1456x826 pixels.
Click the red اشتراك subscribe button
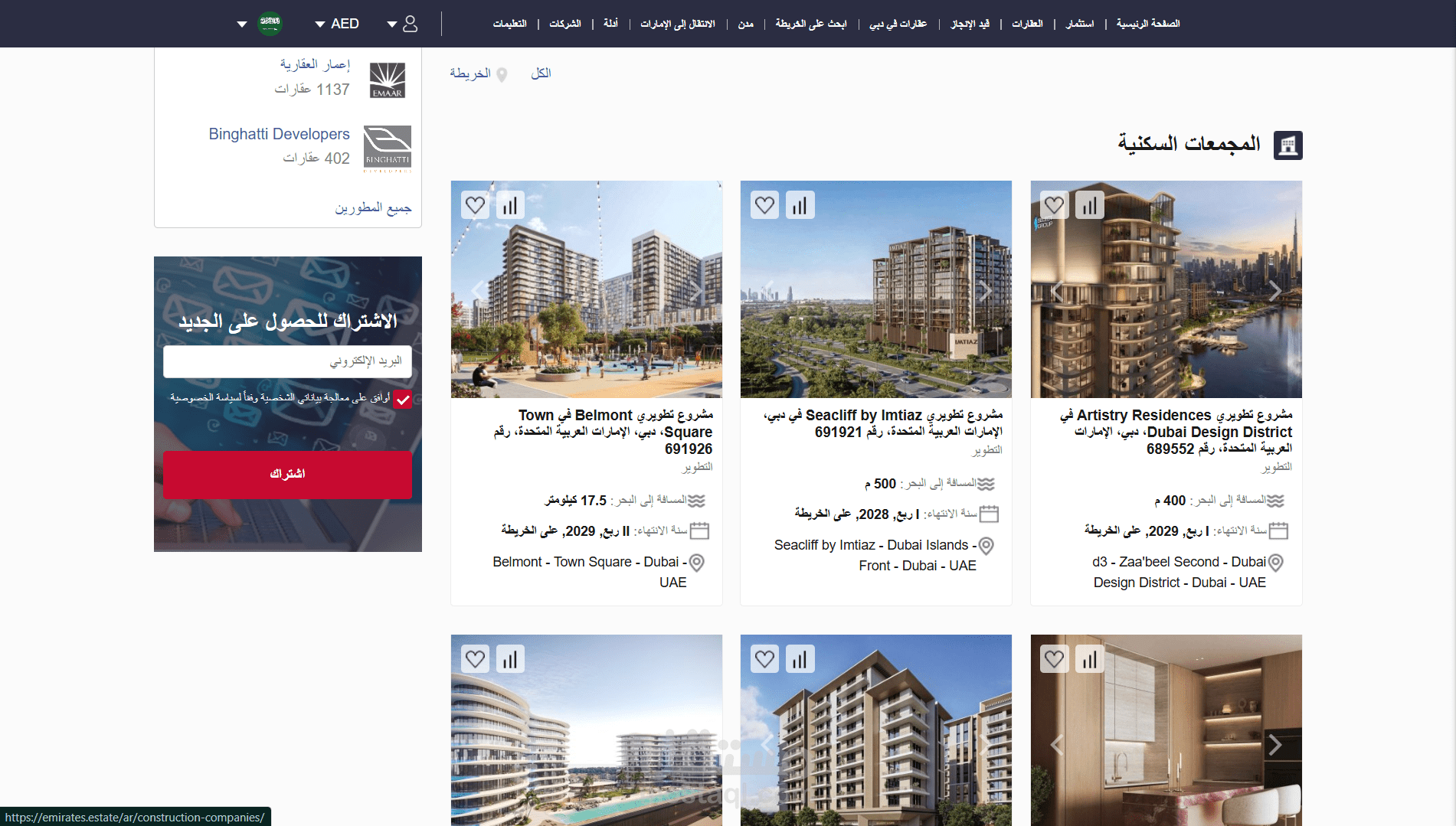point(287,475)
